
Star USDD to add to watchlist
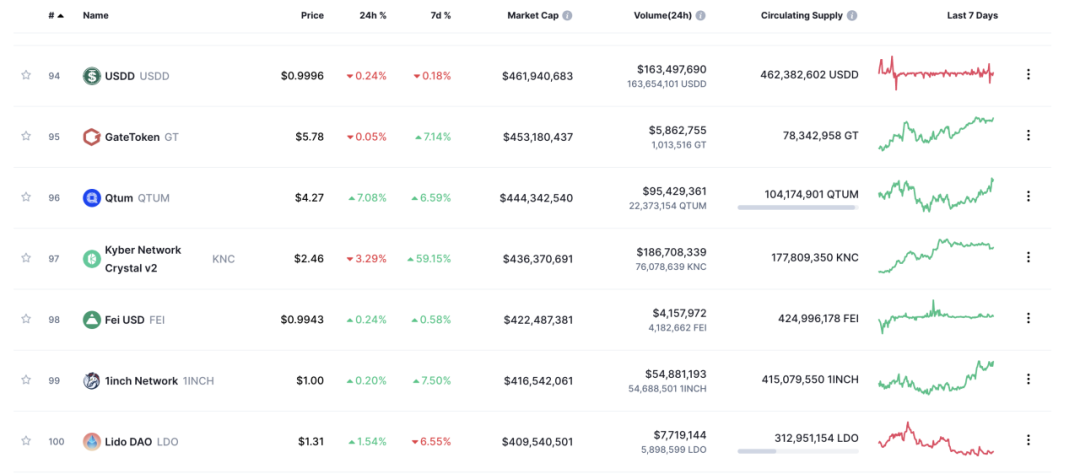[26, 75]
